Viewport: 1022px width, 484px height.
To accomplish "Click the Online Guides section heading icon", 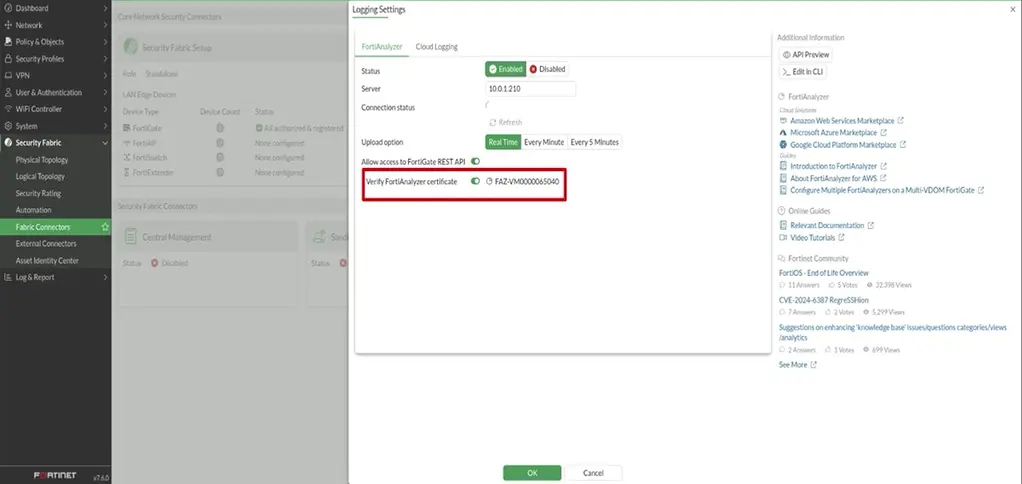I will pos(781,211).
